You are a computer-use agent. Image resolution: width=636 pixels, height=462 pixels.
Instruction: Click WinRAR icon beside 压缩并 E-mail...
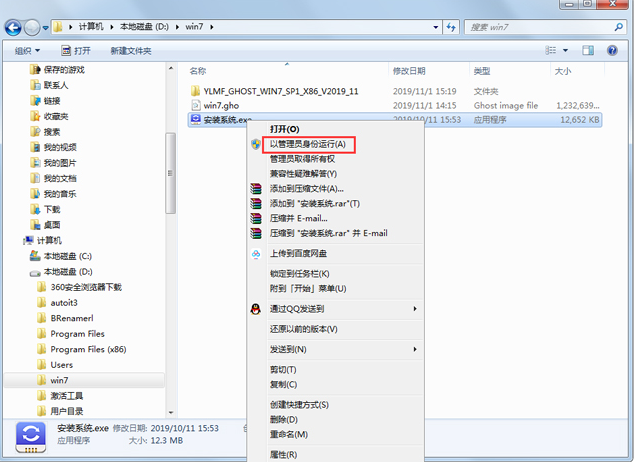point(256,218)
